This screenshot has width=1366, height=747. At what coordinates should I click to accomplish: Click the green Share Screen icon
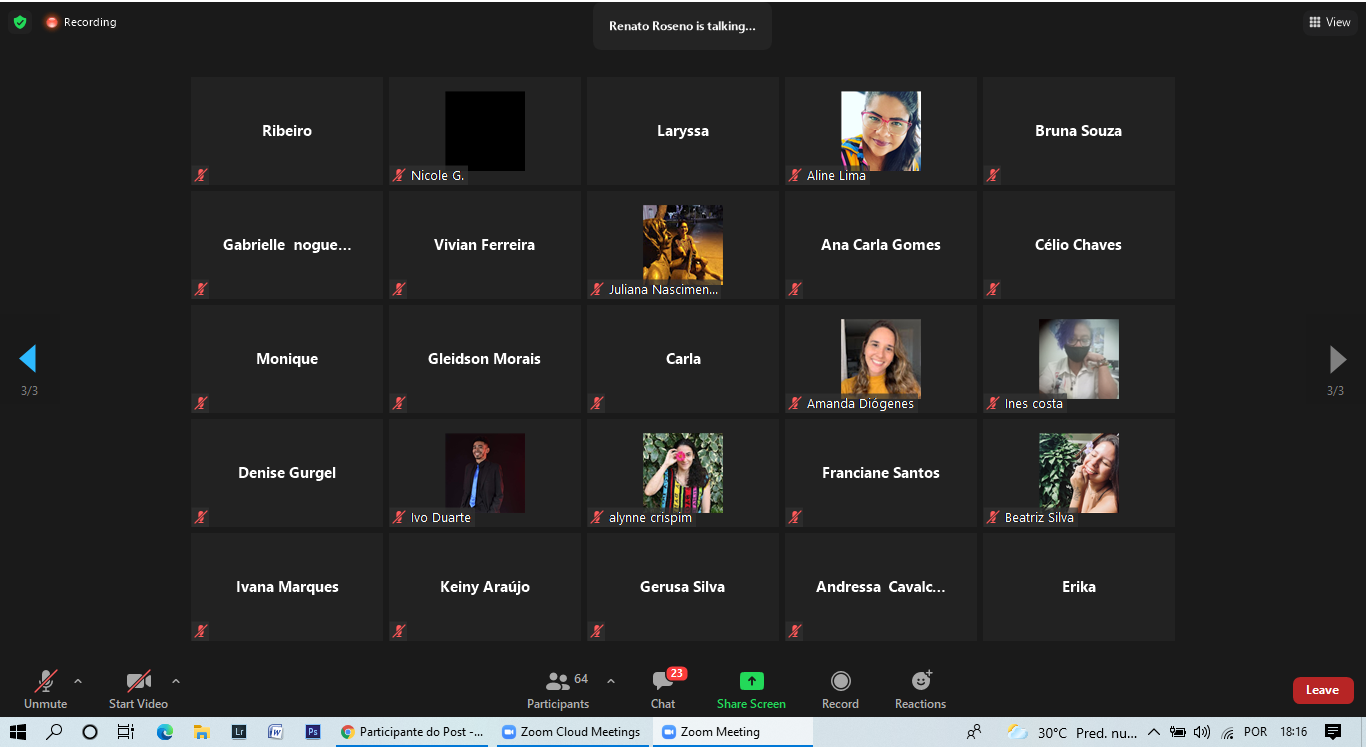coord(751,681)
